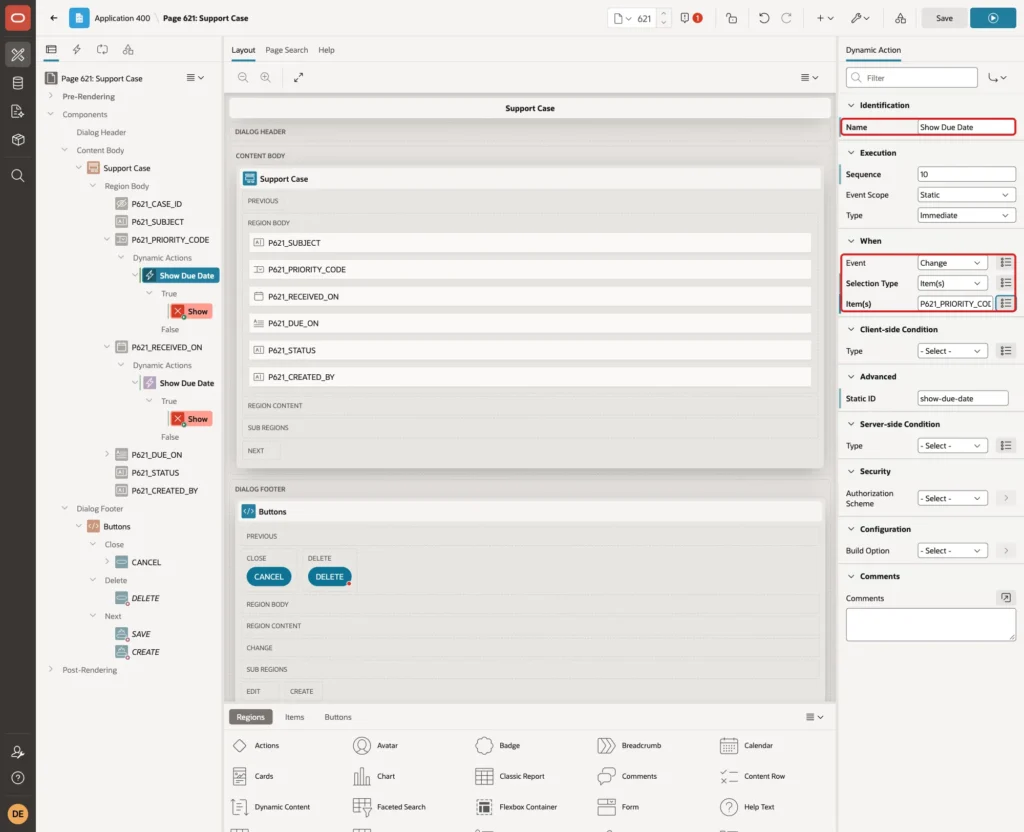Click the Name input field
The image size is (1024, 832).
click(966, 127)
